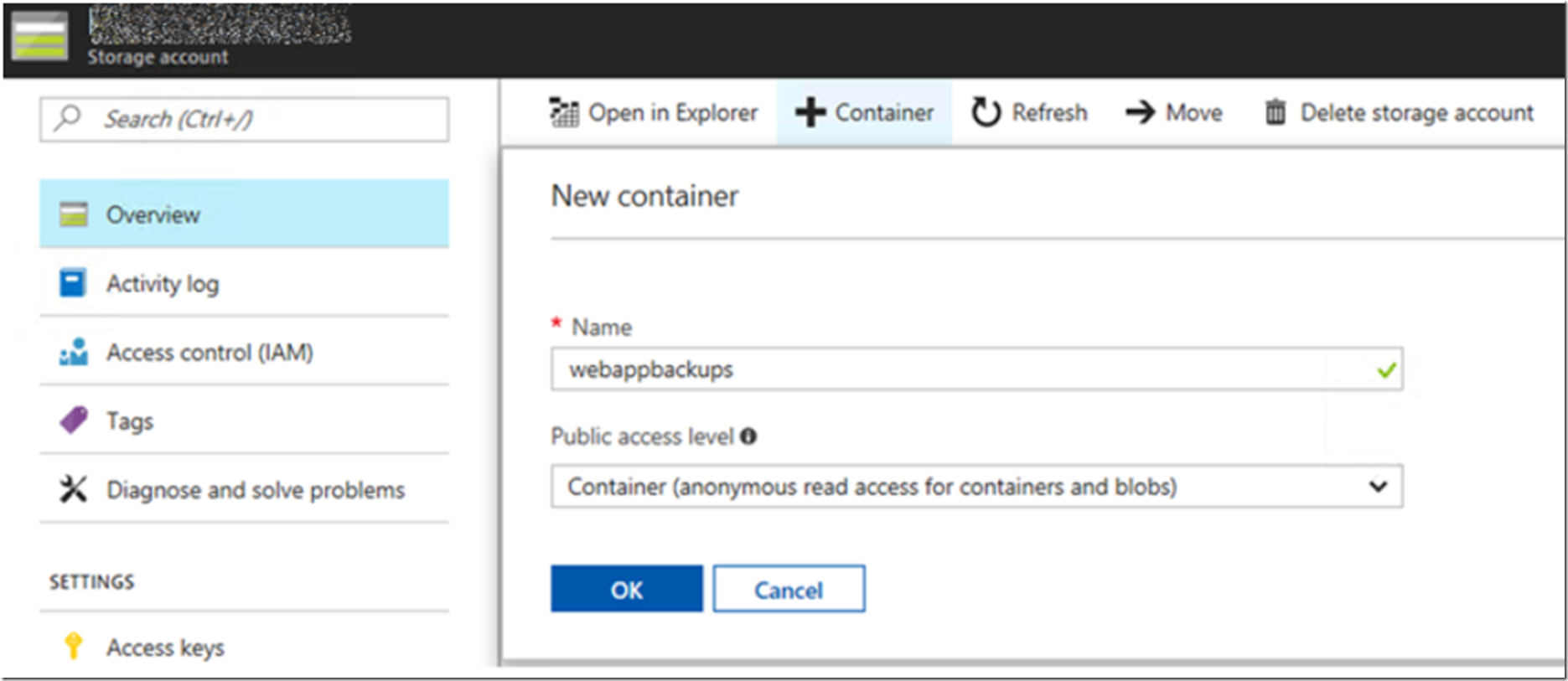Click the Refresh toolbar label

click(x=1049, y=112)
